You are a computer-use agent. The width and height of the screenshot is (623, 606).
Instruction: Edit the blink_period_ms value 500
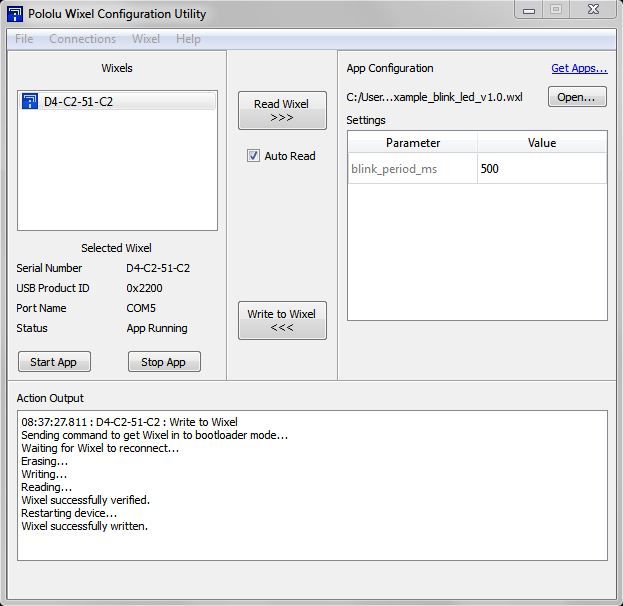pyautogui.click(x=542, y=168)
